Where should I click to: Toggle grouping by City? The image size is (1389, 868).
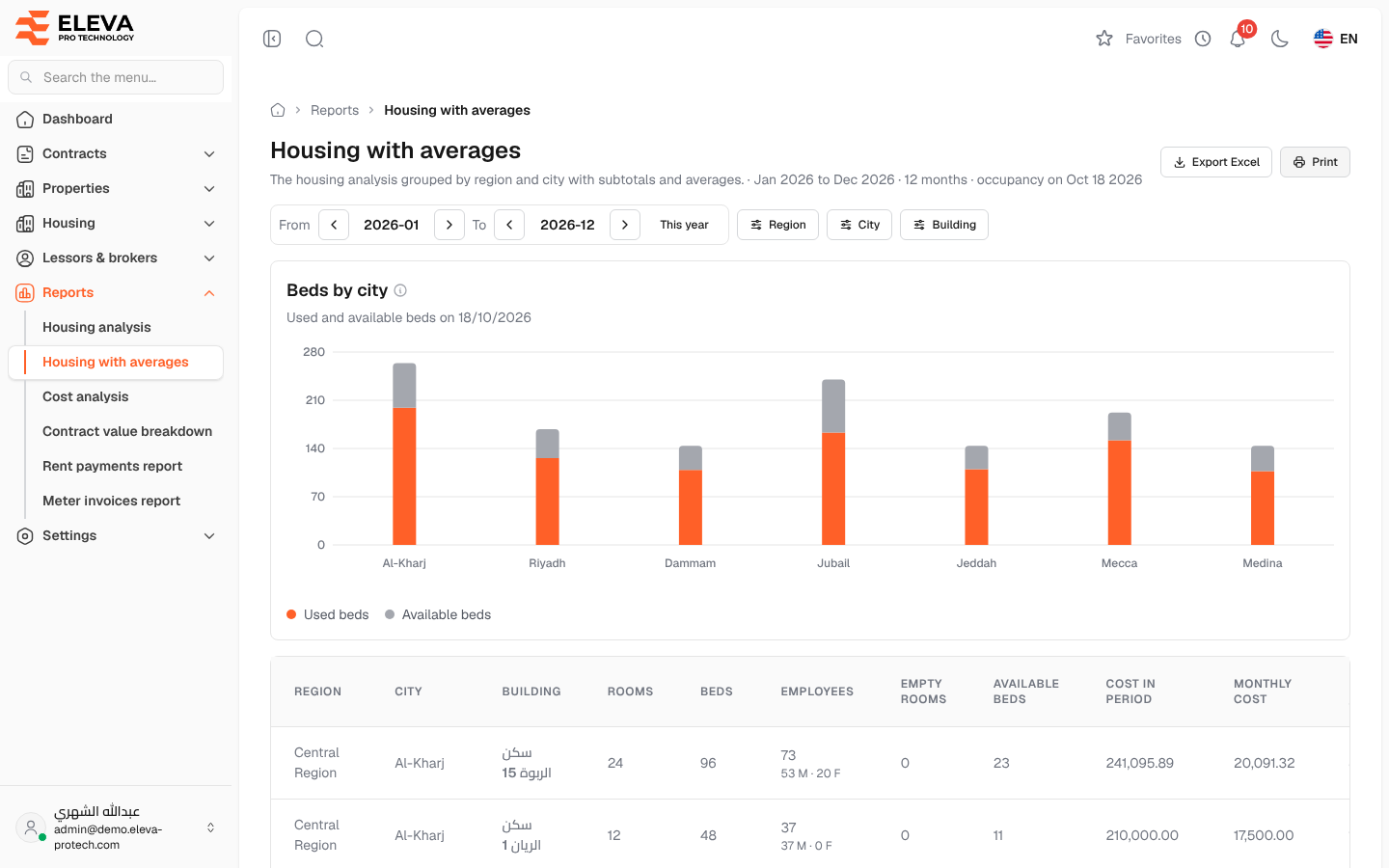coord(859,225)
